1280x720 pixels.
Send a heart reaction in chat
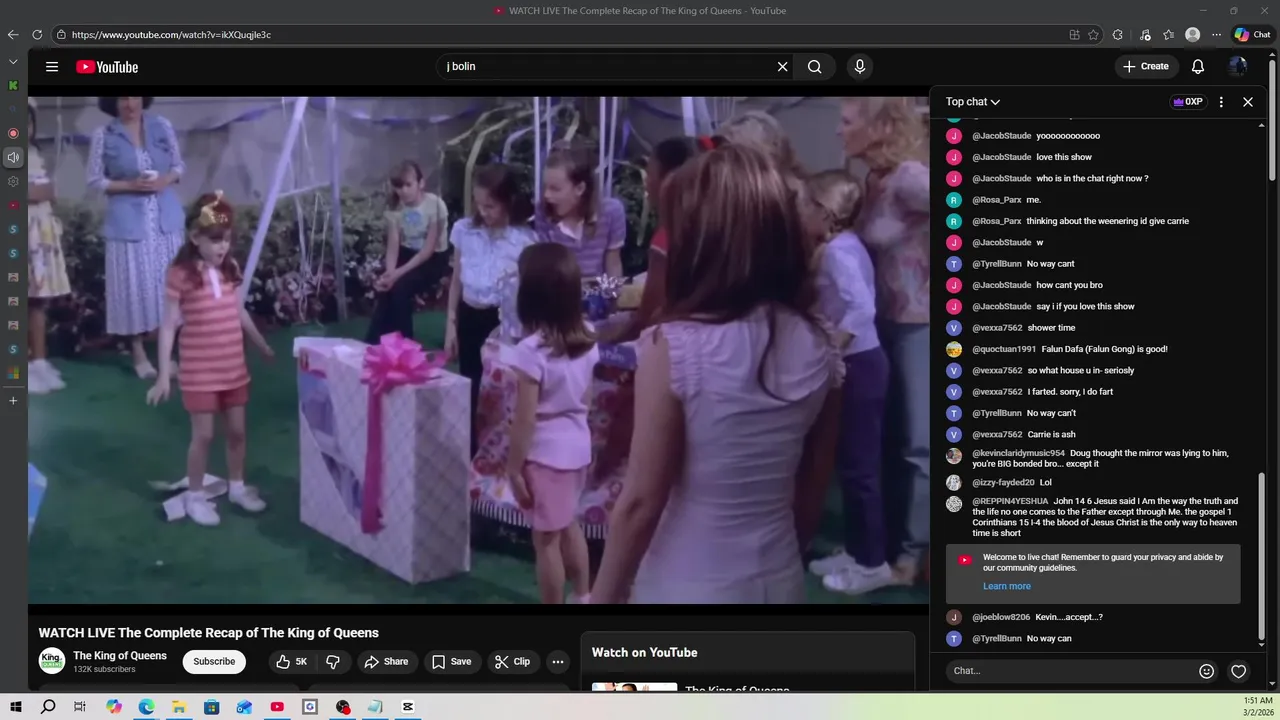(x=1239, y=671)
